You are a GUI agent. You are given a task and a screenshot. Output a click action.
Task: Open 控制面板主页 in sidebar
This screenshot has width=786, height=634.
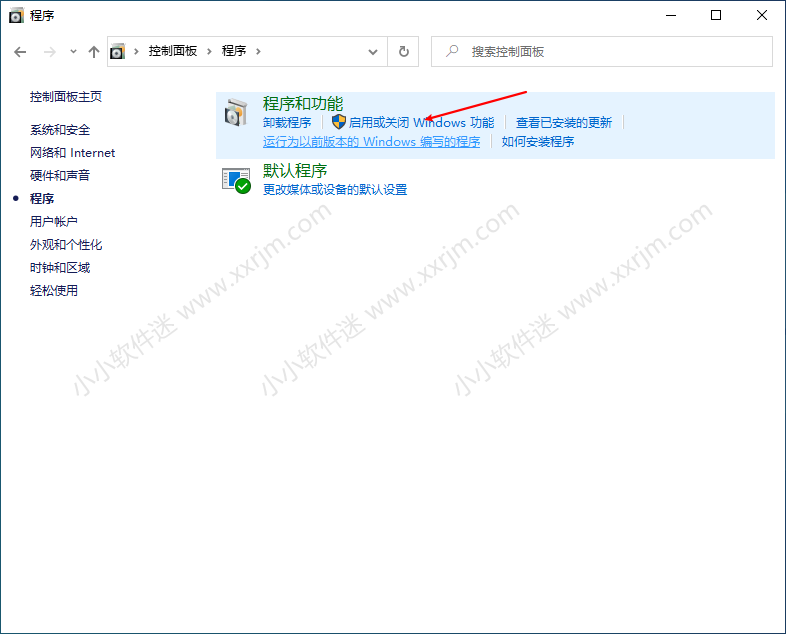tap(66, 97)
